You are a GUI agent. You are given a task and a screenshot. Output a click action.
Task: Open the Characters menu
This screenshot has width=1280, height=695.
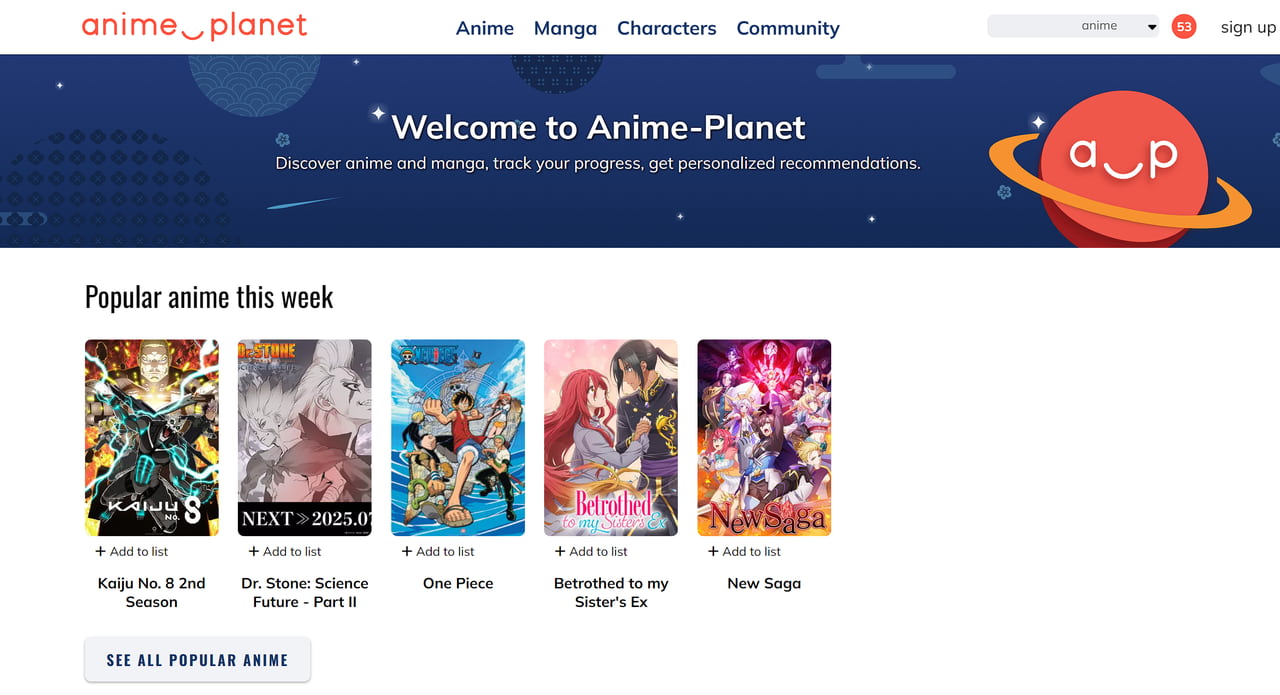(x=667, y=28)
